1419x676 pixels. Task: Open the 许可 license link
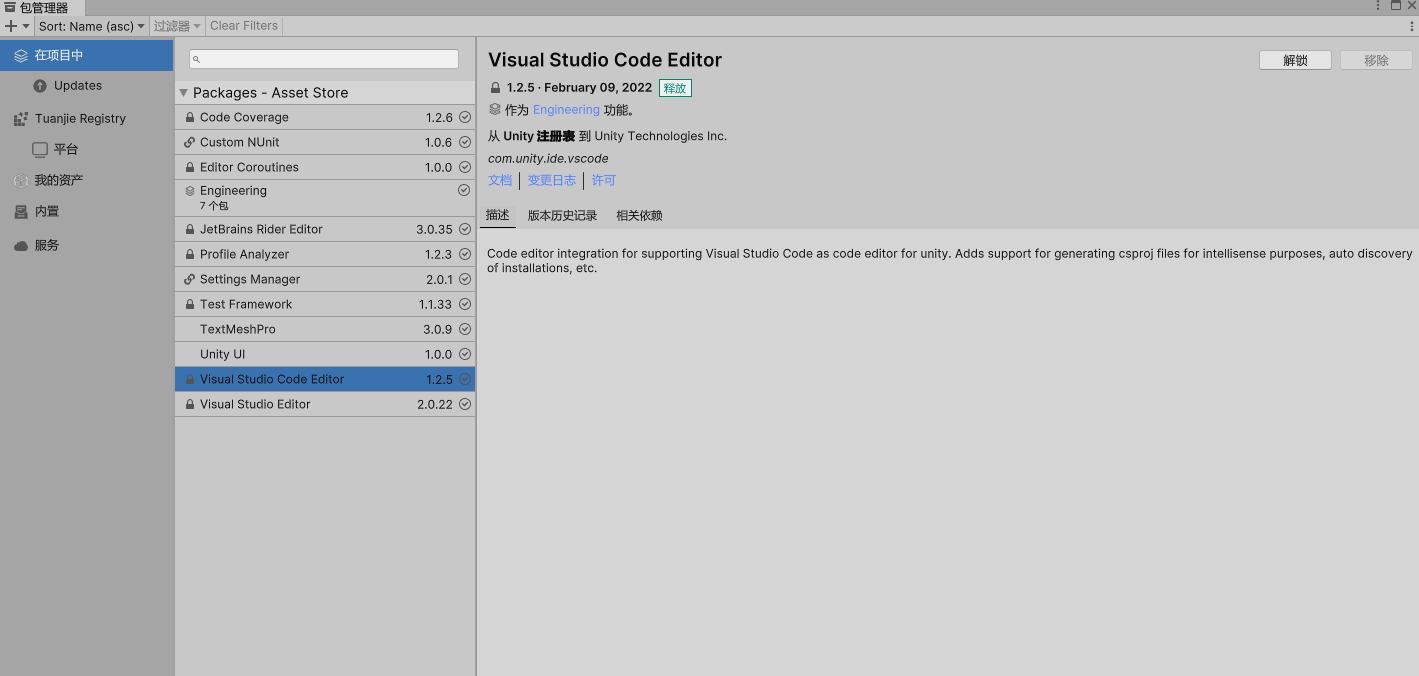604,180
